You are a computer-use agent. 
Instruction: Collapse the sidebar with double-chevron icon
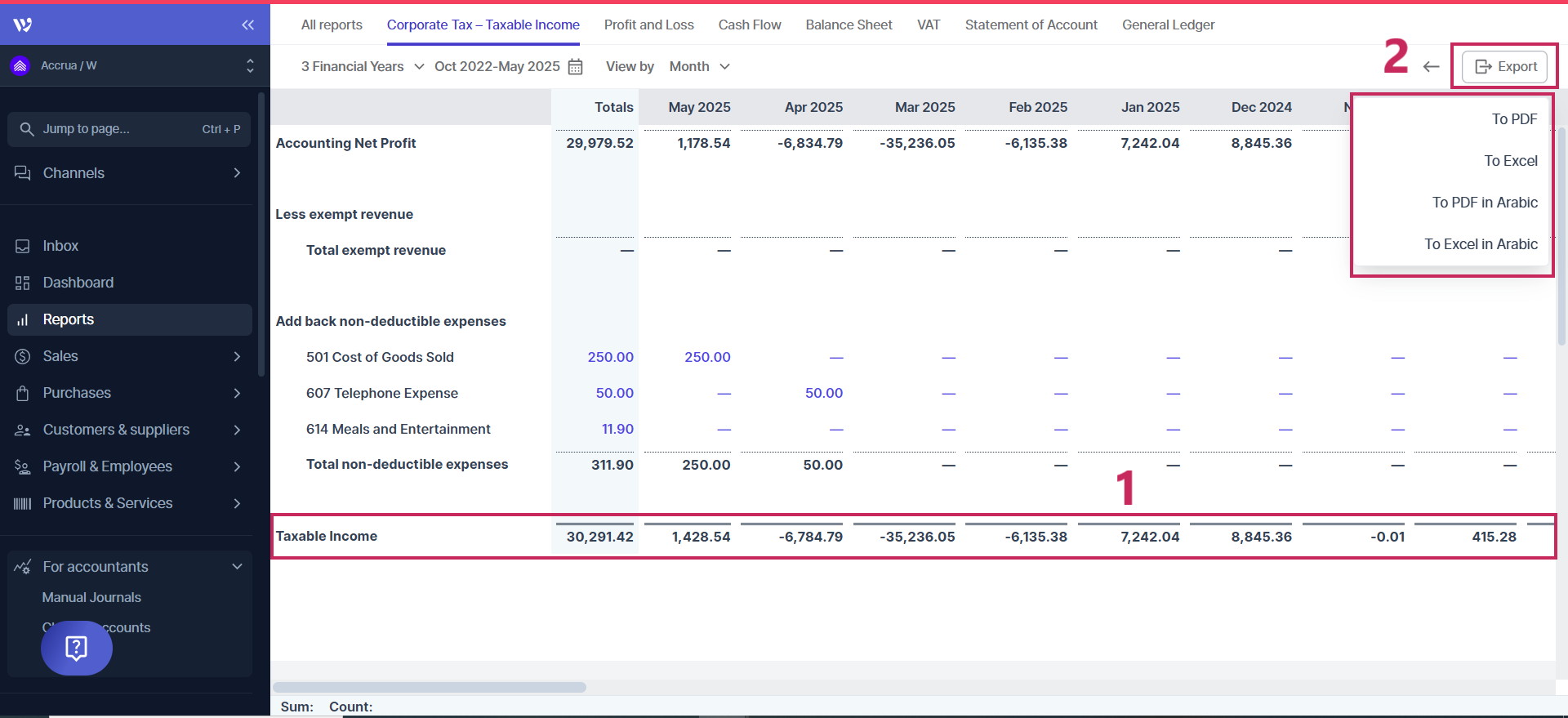[x=248, y=25]
